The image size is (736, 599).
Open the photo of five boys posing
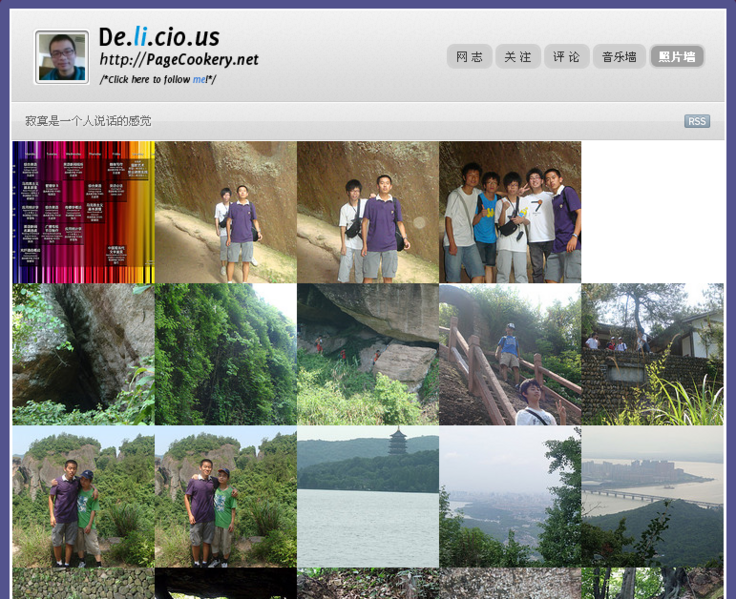[510, 212]
